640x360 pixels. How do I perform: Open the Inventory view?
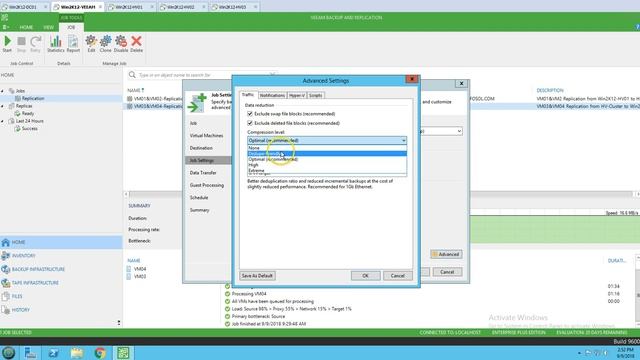click(61, 256)
